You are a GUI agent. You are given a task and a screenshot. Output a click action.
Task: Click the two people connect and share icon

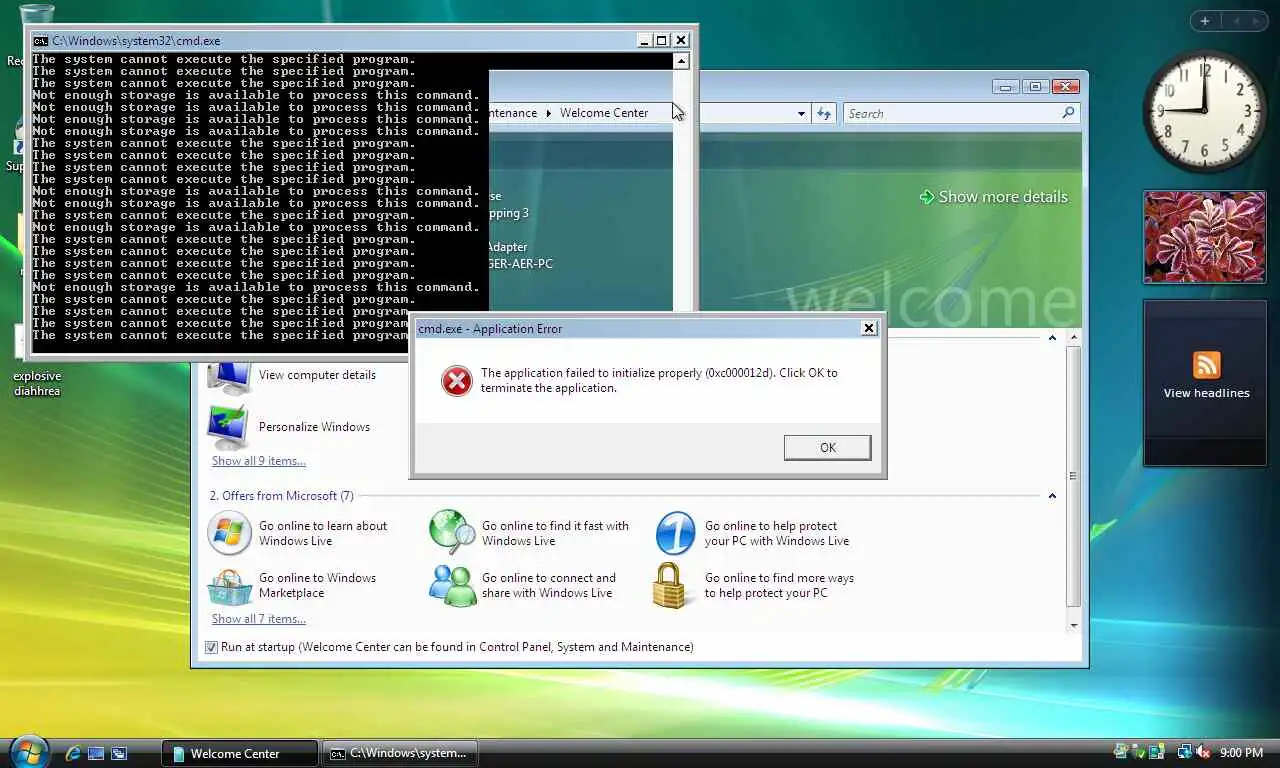(453, 585)
